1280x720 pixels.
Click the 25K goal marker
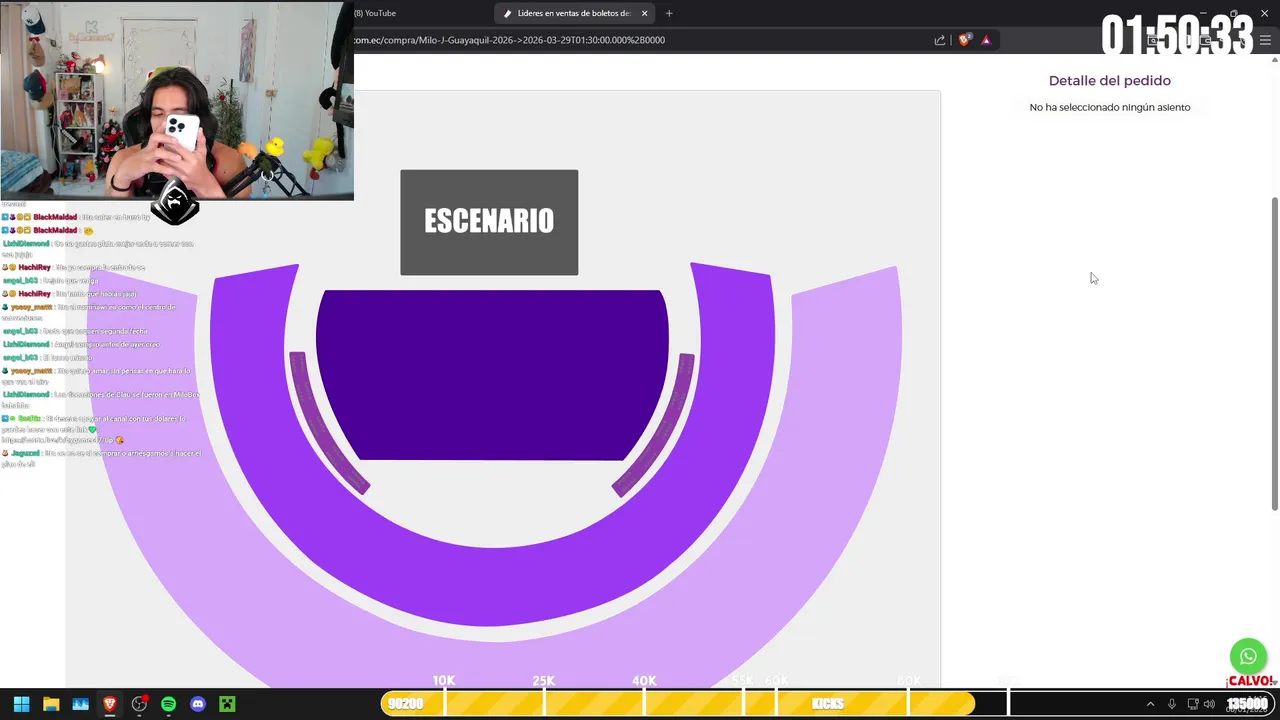coord(544,681)
